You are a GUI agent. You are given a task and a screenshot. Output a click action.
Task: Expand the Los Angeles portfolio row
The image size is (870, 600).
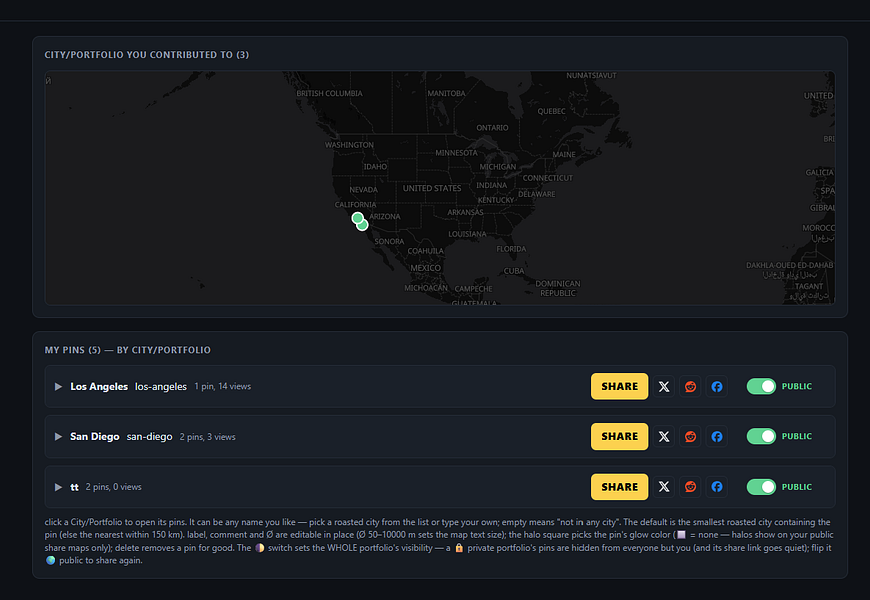tap(58, 386)
